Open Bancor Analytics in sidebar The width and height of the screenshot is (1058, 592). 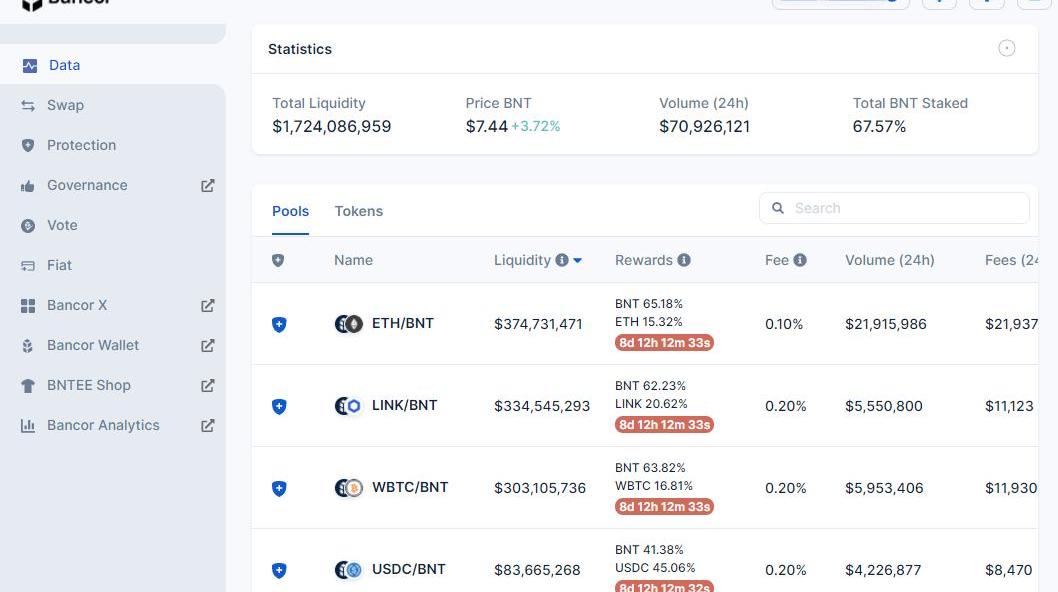click(x=103, y=425)
